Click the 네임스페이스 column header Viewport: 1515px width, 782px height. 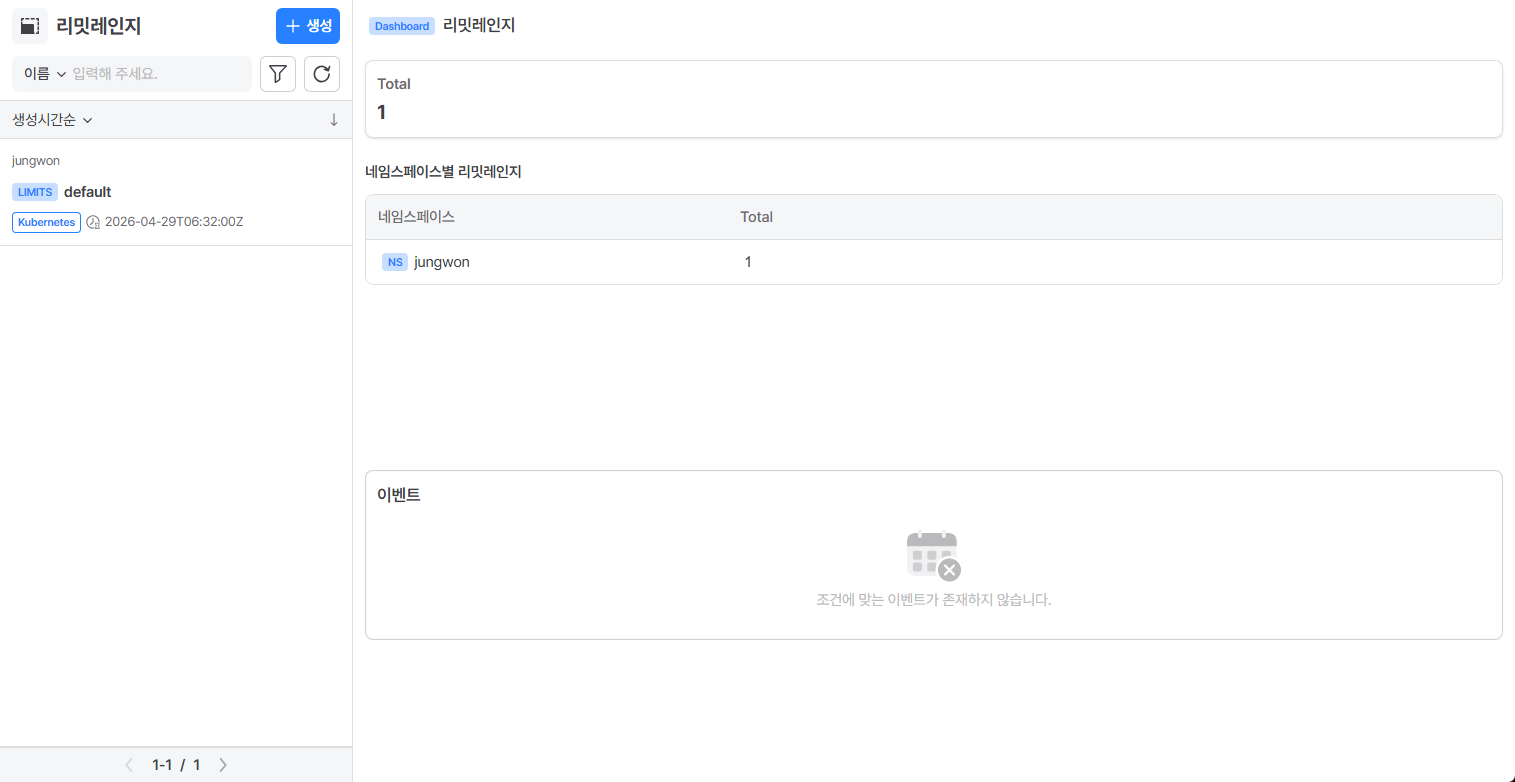tap(416, 217)
